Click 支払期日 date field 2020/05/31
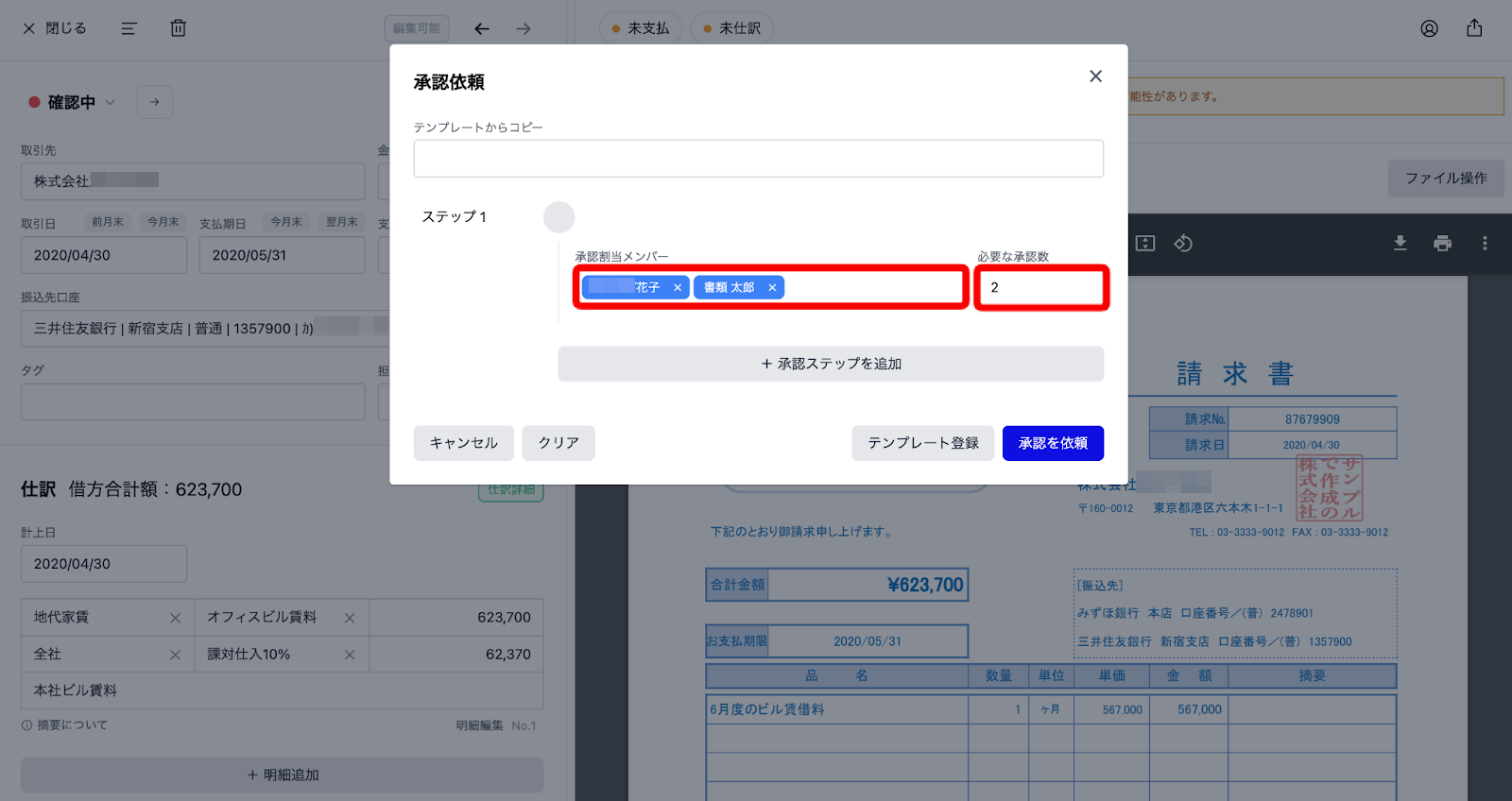This screenshot has height=801, width=1512. (283, 255)
